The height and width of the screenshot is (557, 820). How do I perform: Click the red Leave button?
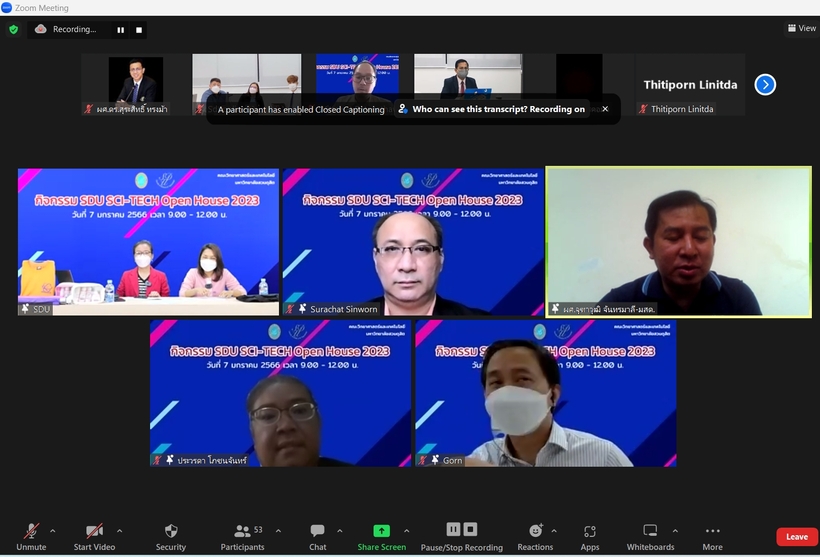[796, 537]
